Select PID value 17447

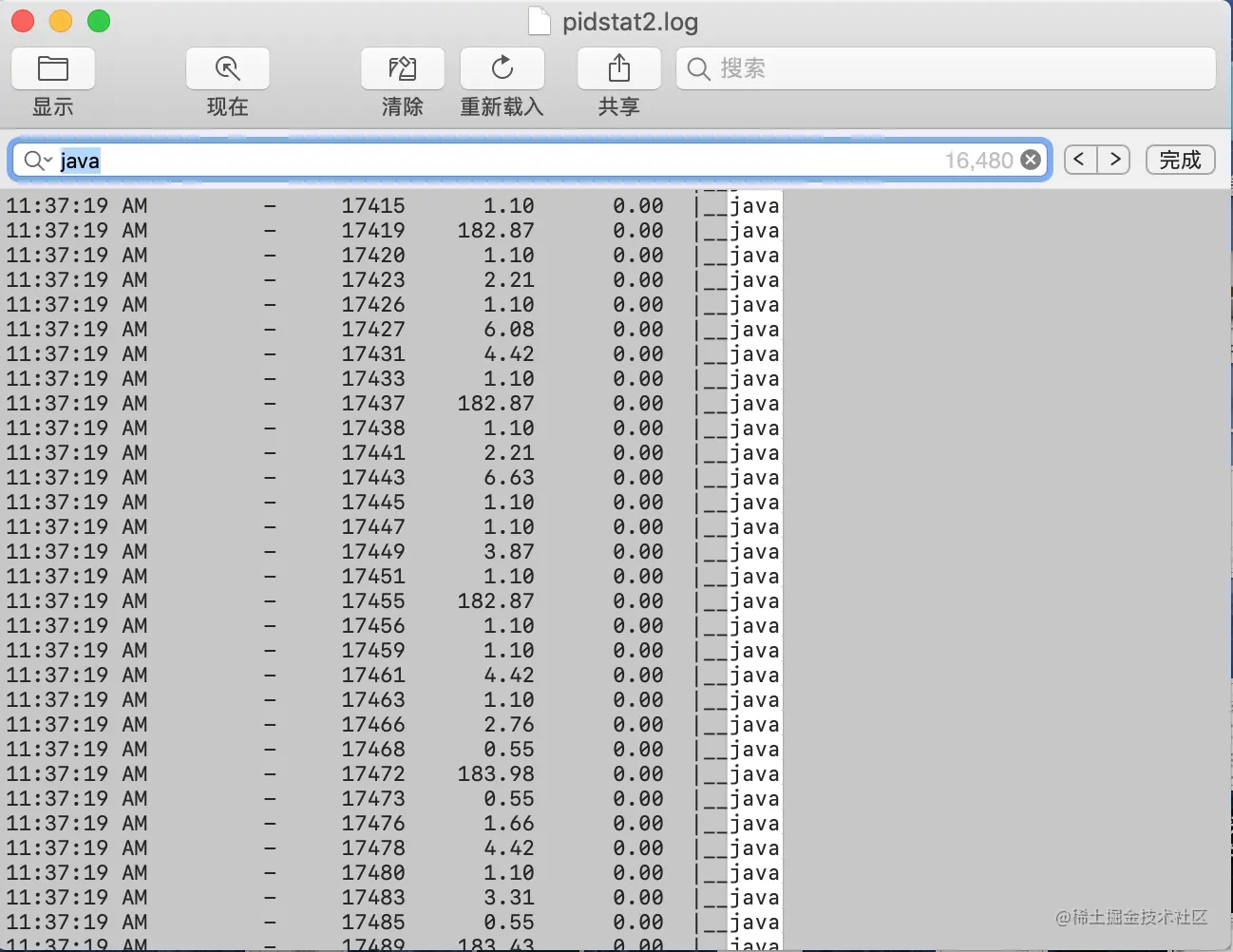(x=373, y=526)
